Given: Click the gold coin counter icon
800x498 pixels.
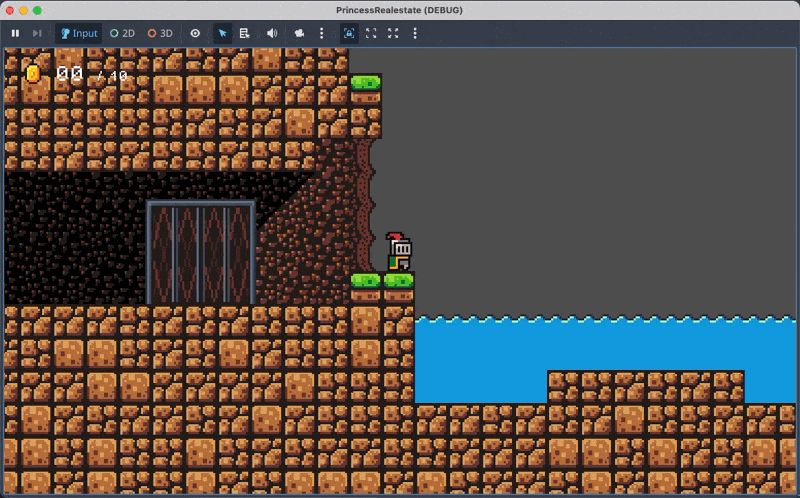Looking at the screenshot, I should pyautogui.click(x=33, y=73).
